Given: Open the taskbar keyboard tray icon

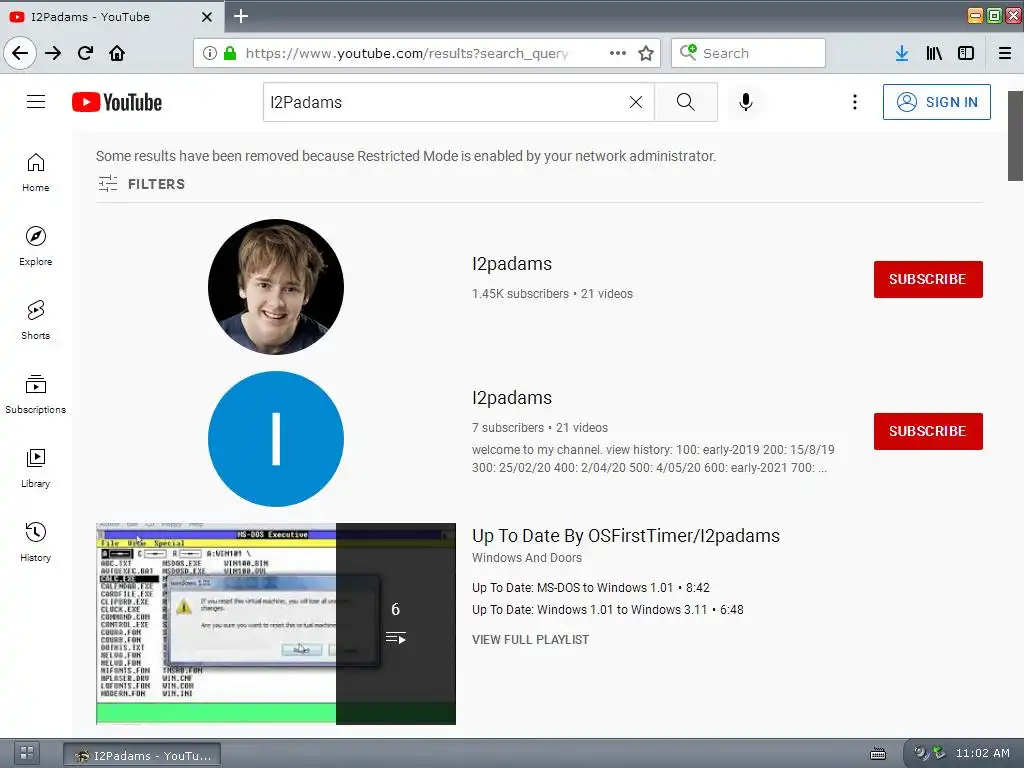Looking at the screenshot, I should (878, 754).
